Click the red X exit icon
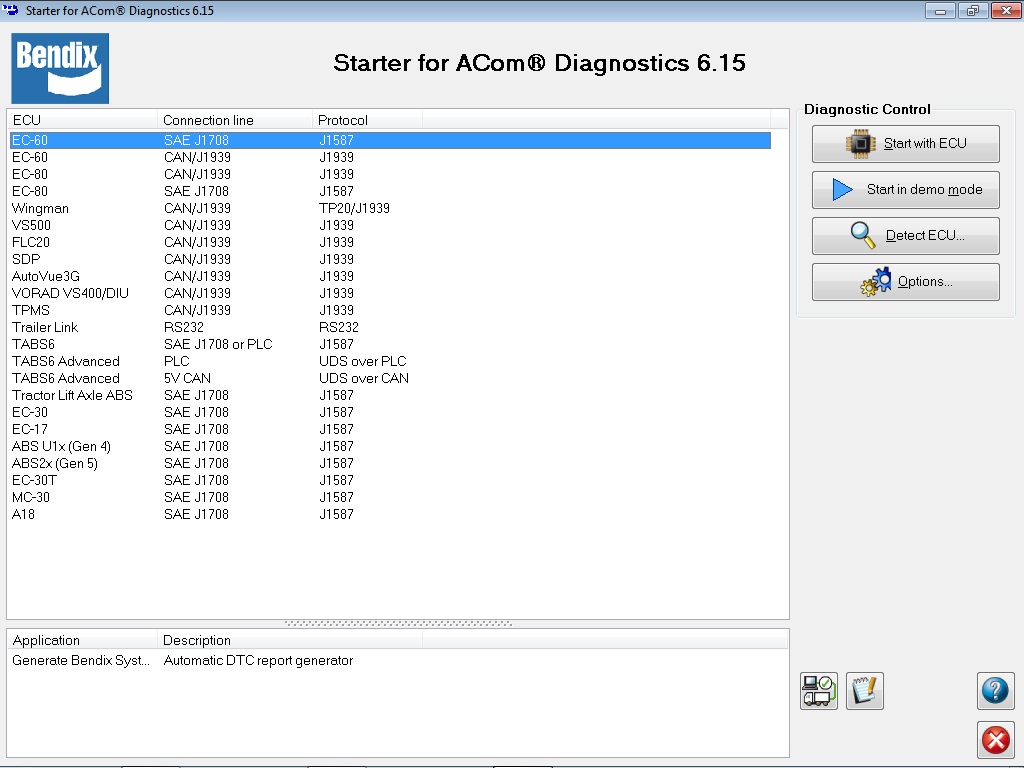 click(x=995, y=740)
